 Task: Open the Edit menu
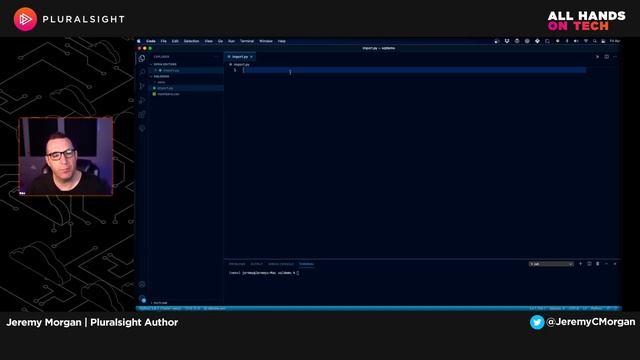(x=175, y=41)
